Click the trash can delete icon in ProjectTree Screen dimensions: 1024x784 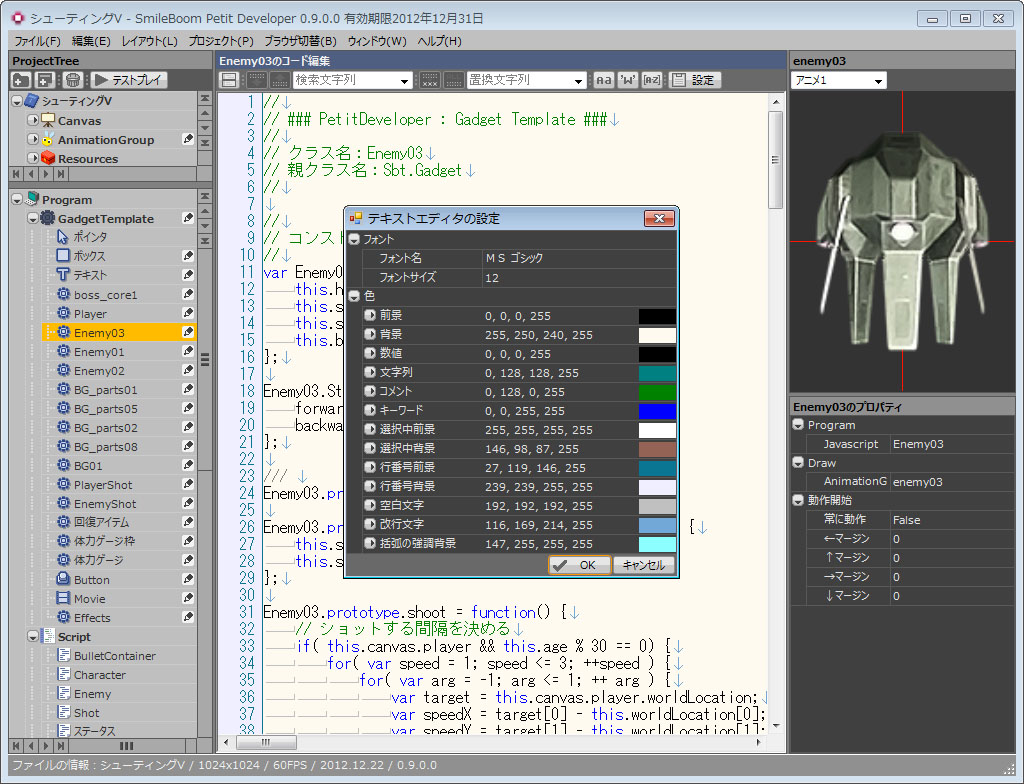click(73, 80)
